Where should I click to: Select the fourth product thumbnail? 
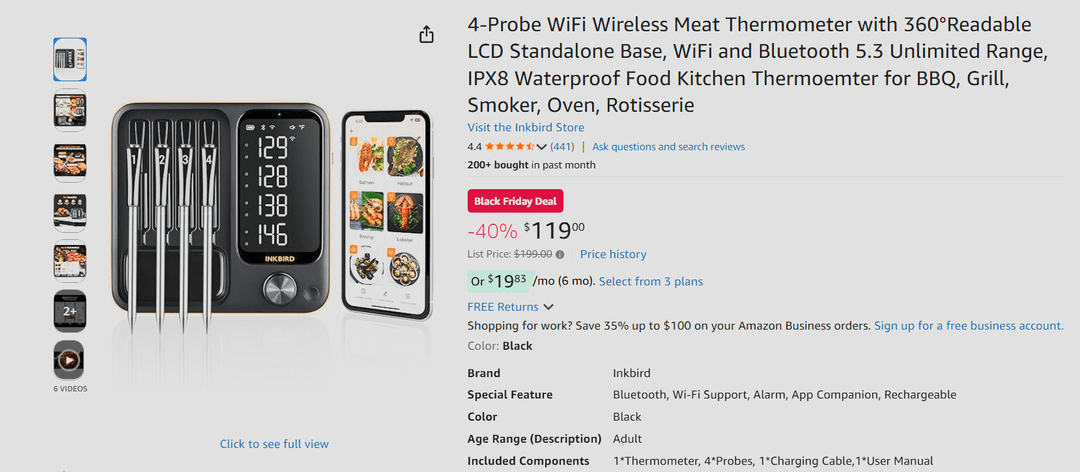click(69, 210)
